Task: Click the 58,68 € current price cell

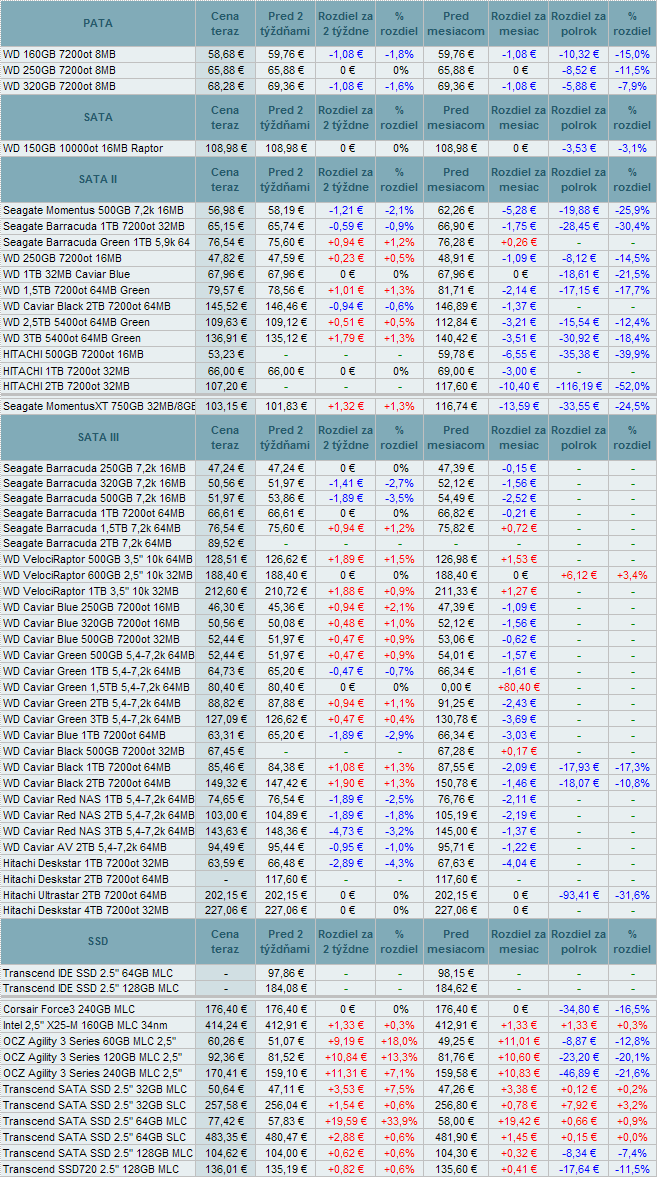Action: [225, 55]
